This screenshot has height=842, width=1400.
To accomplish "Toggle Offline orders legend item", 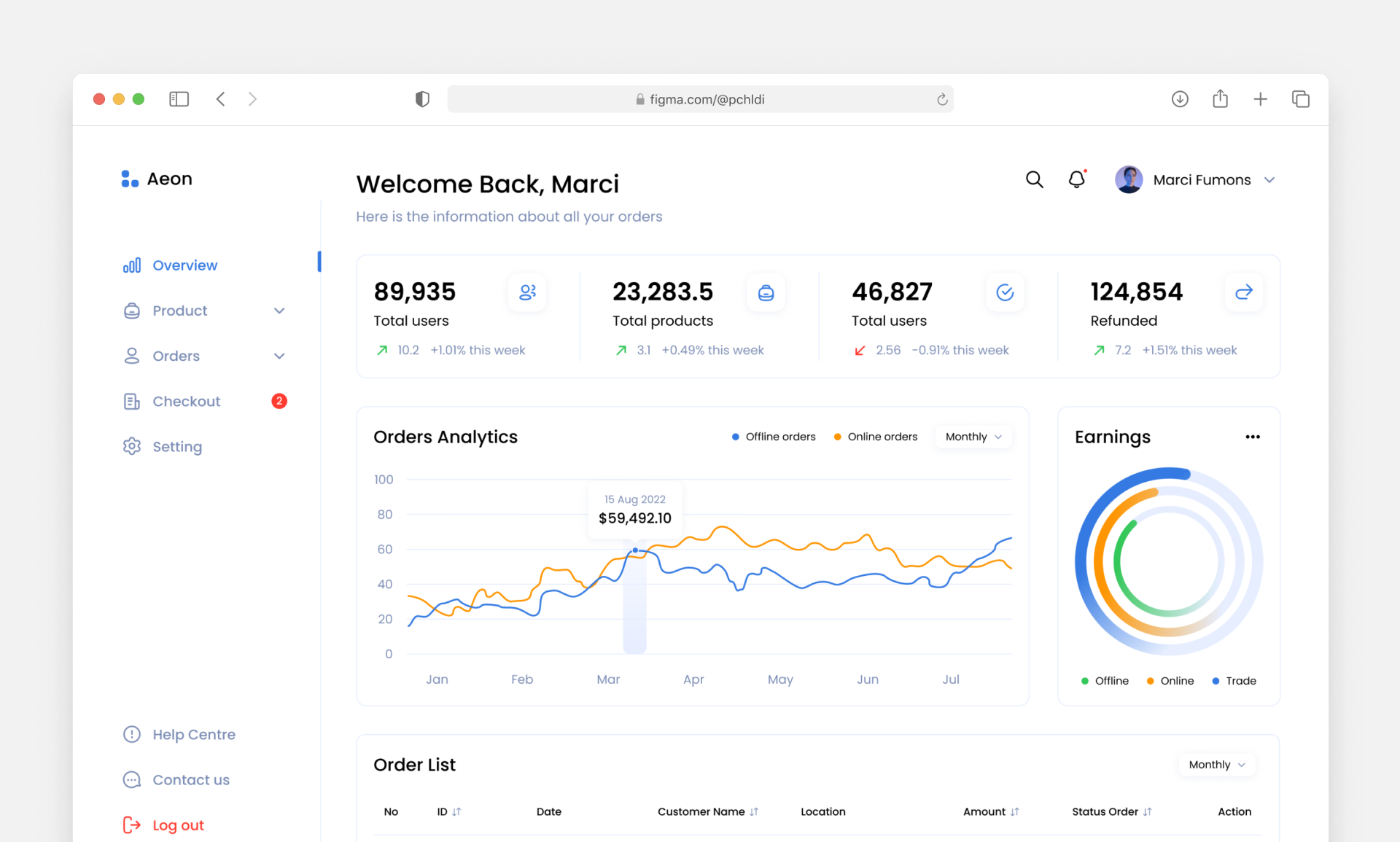I will [773, 437].
